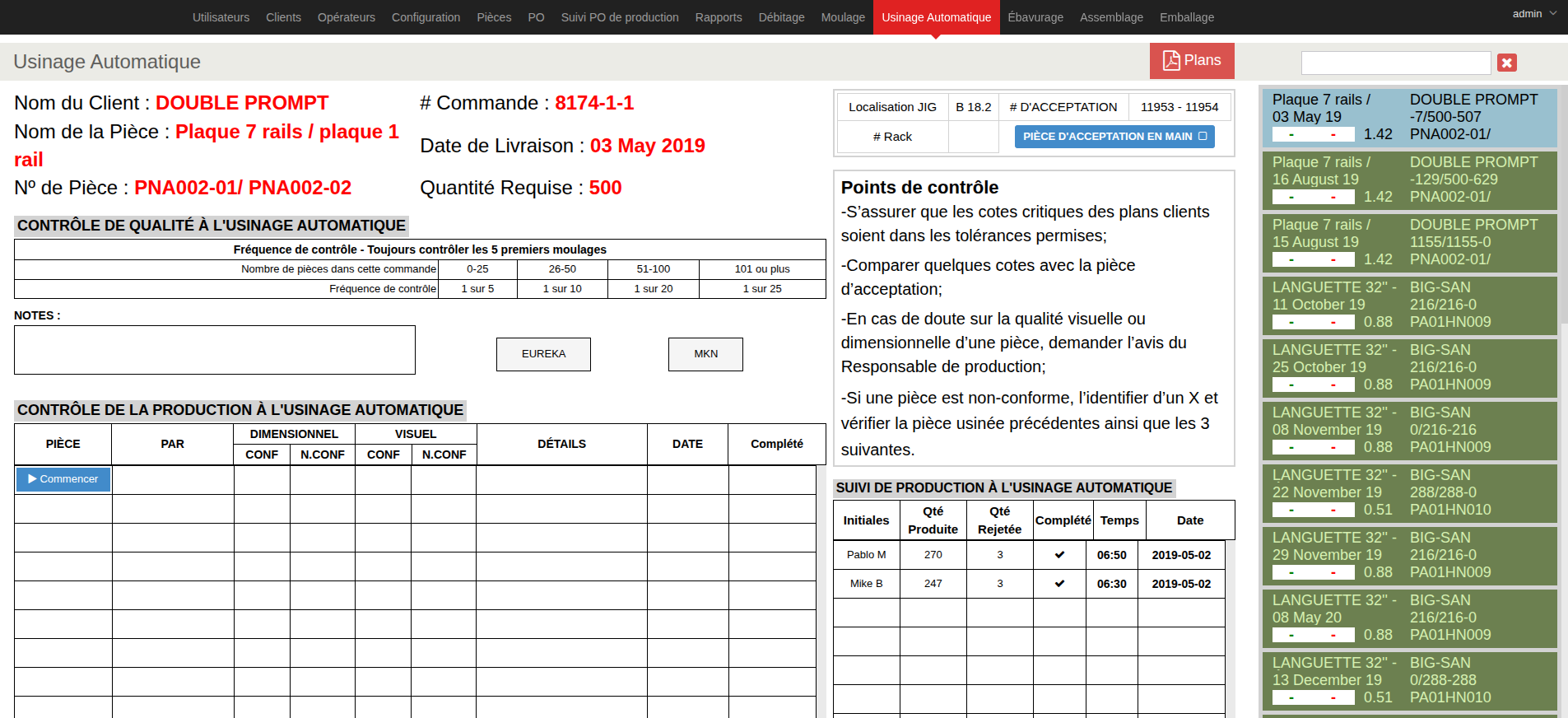Open Suivi PO de production
This screenshot has width=1568, height=718.
coord(620,17)
